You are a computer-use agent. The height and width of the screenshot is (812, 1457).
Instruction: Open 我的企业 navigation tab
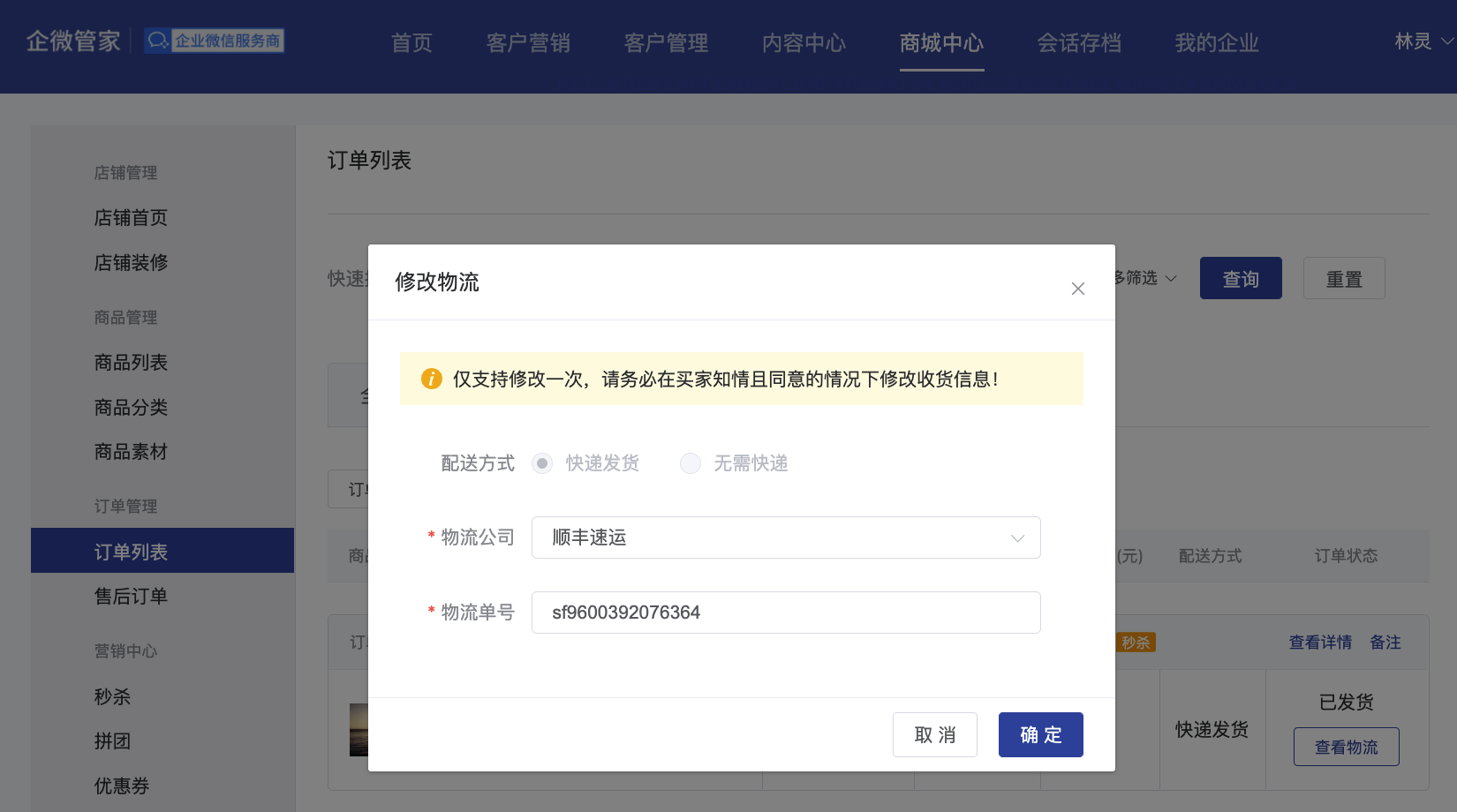point(1217,42)
